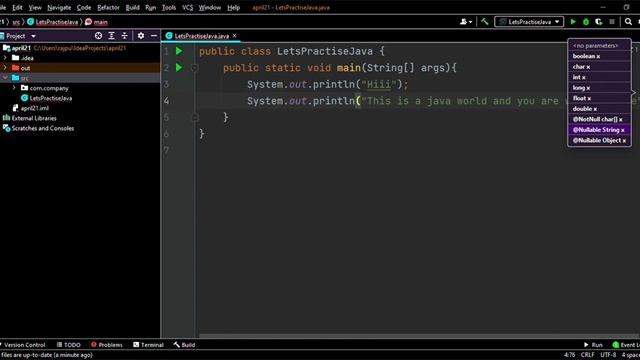The height and width of the screenshot is (360, 640).
Task: Start Debug with the bug icon
Action: (x=586, y=22)
